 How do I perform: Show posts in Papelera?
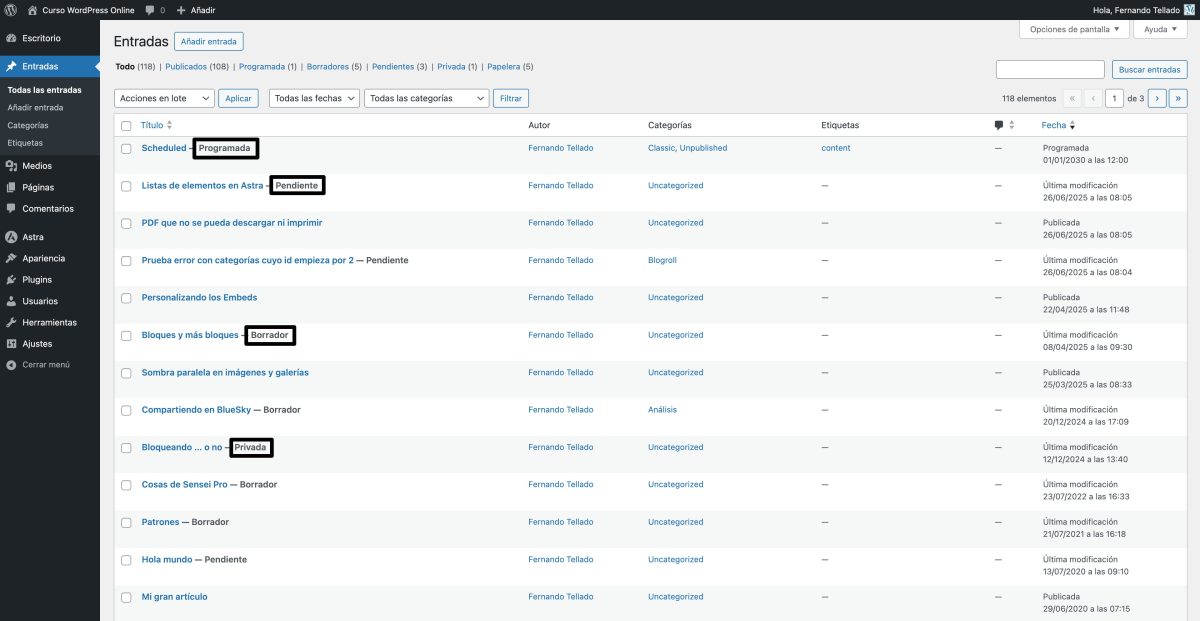point(504,67)
